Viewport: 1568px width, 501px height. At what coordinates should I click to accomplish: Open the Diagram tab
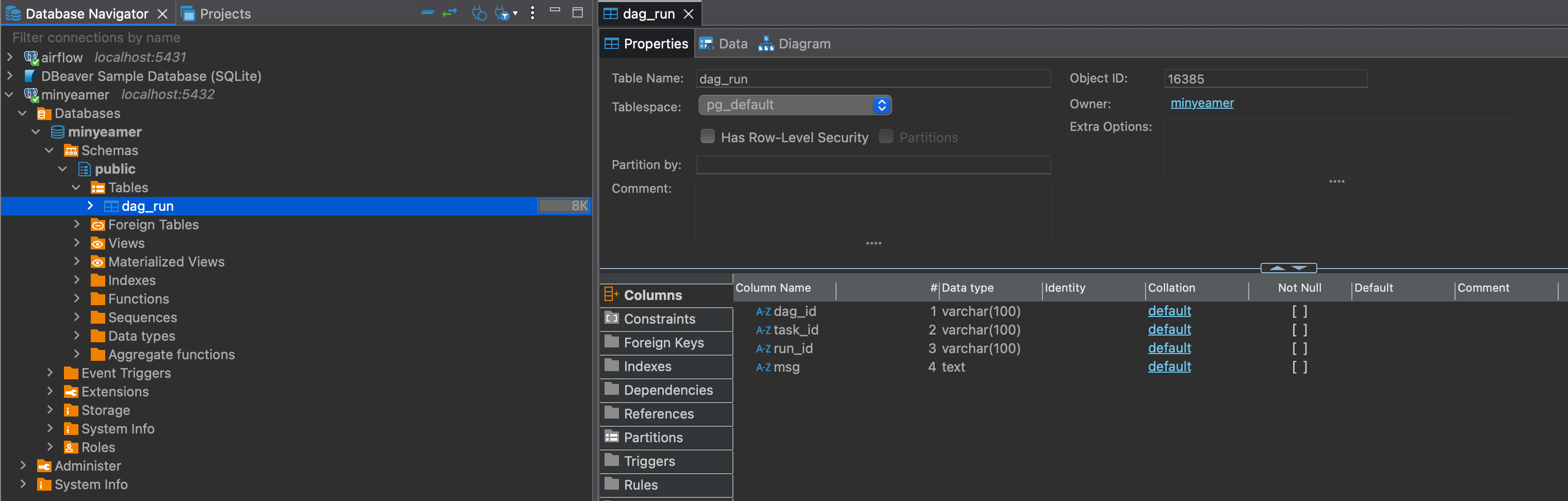point(794,44)
